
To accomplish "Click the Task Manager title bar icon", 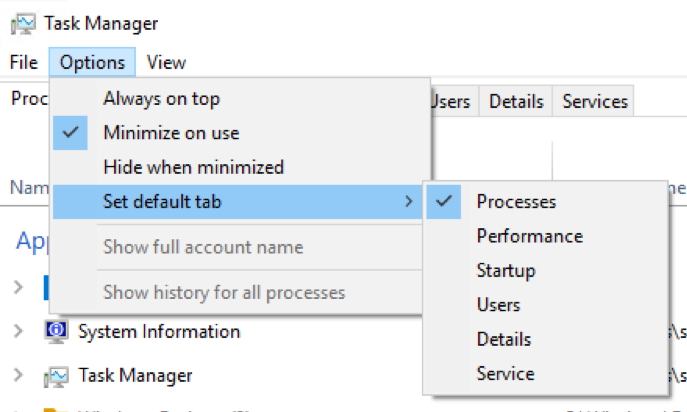I will [23, 22].
